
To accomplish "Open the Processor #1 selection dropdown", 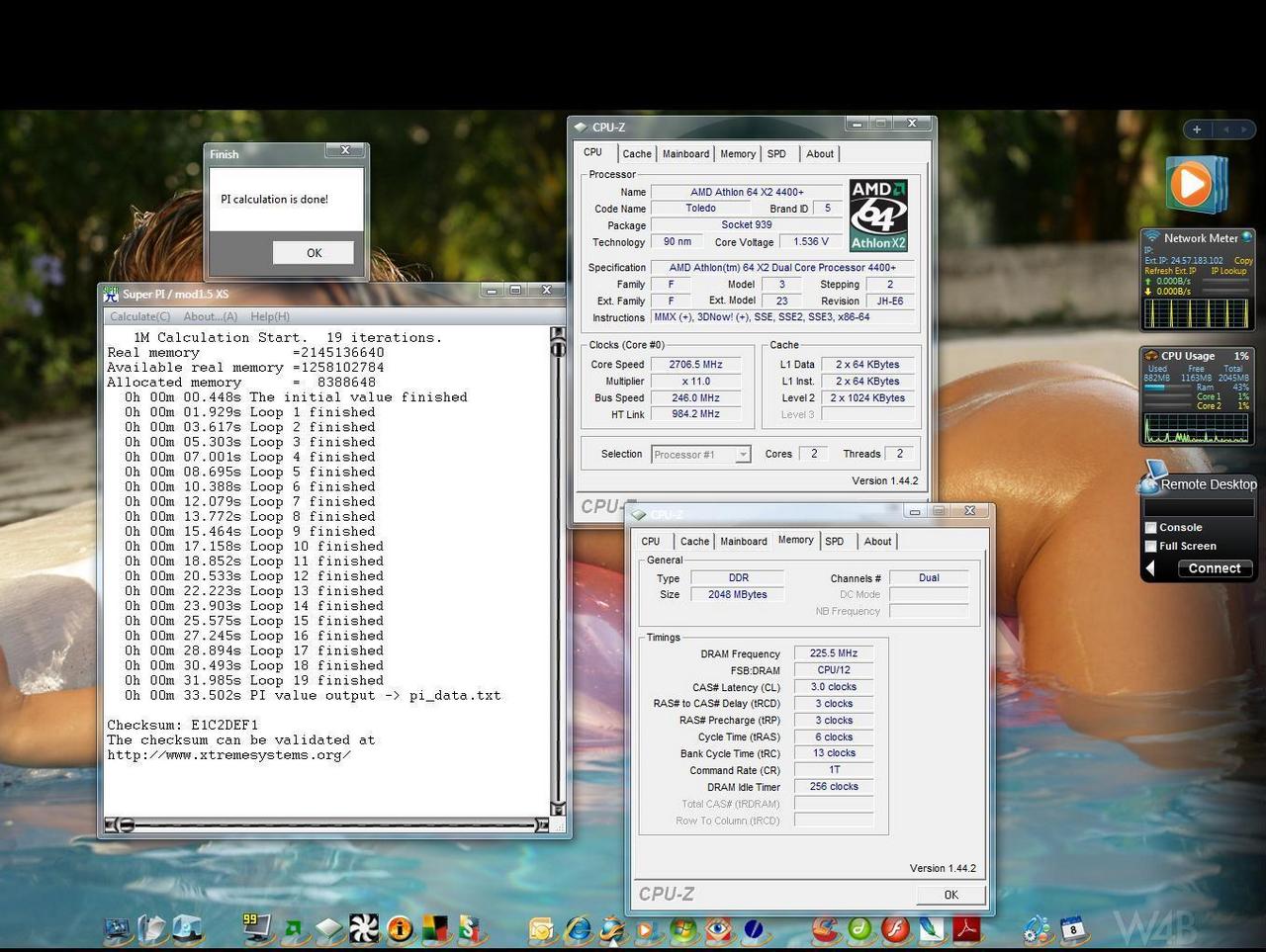I will click(701, 455).
